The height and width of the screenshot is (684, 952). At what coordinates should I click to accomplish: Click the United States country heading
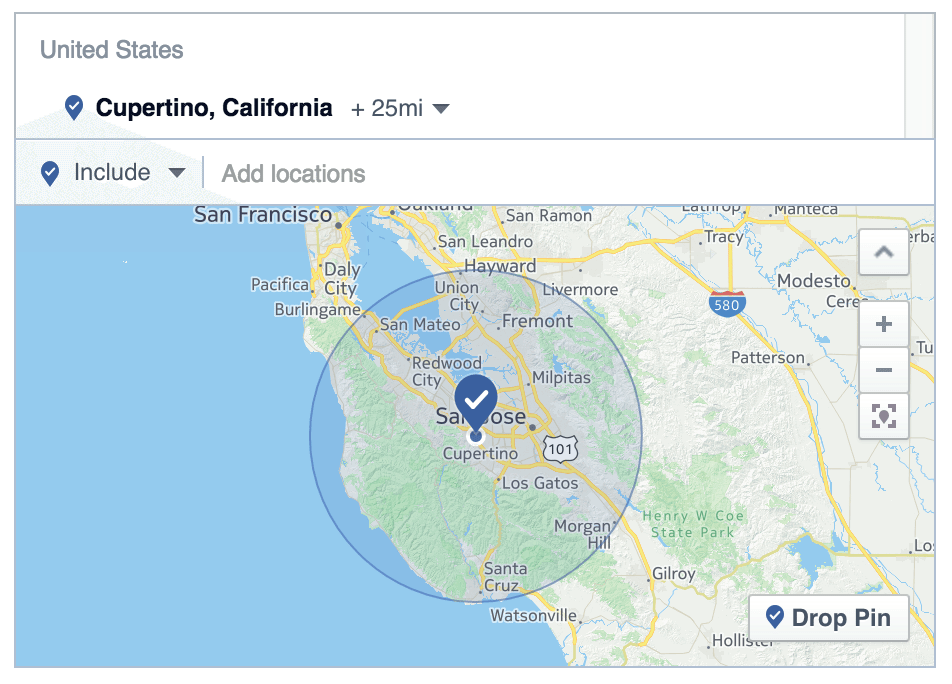click(x=112, y=50)
